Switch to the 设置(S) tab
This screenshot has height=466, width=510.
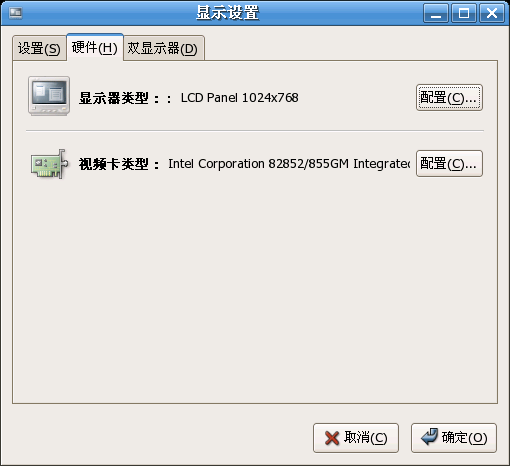[39, 48]
